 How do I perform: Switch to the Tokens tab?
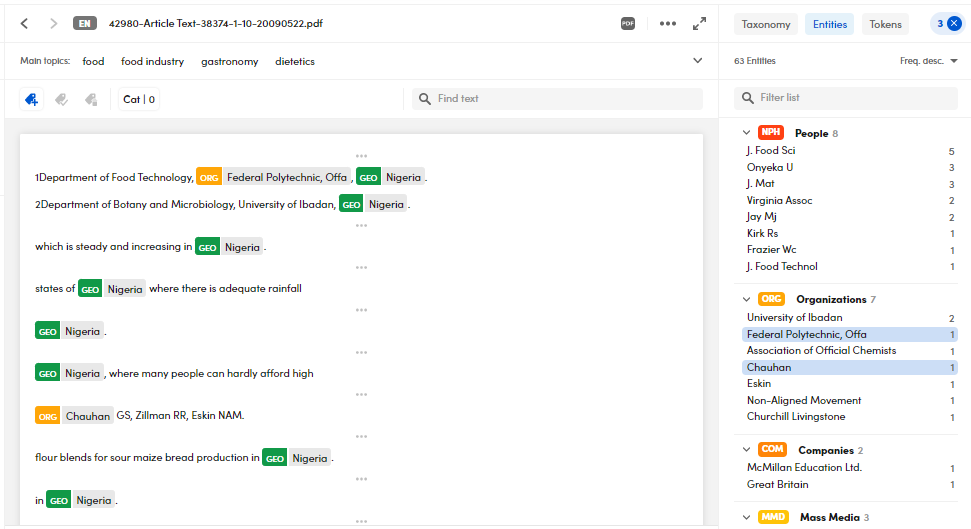tap(885, 24)
